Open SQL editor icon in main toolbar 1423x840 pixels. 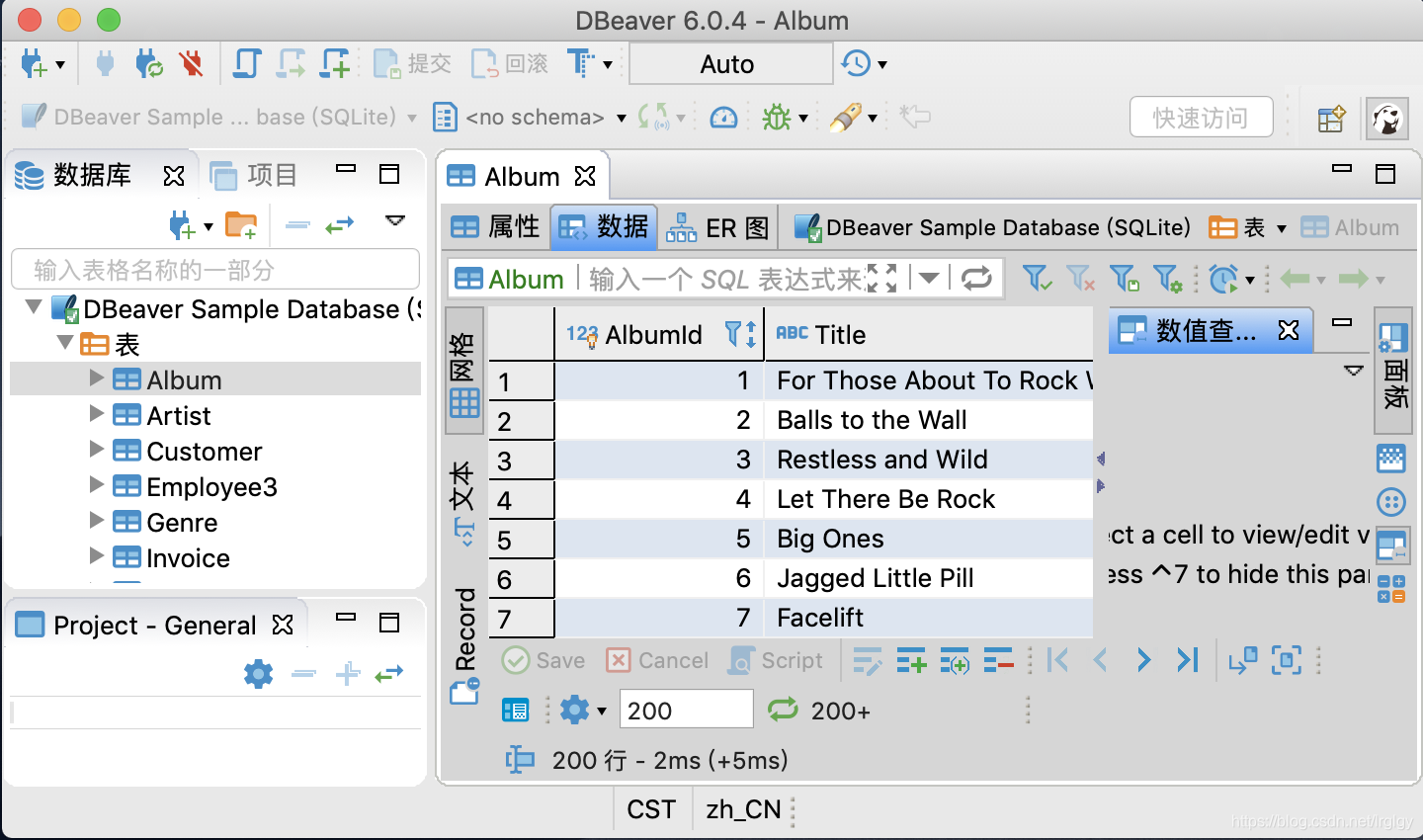(247, 64)
